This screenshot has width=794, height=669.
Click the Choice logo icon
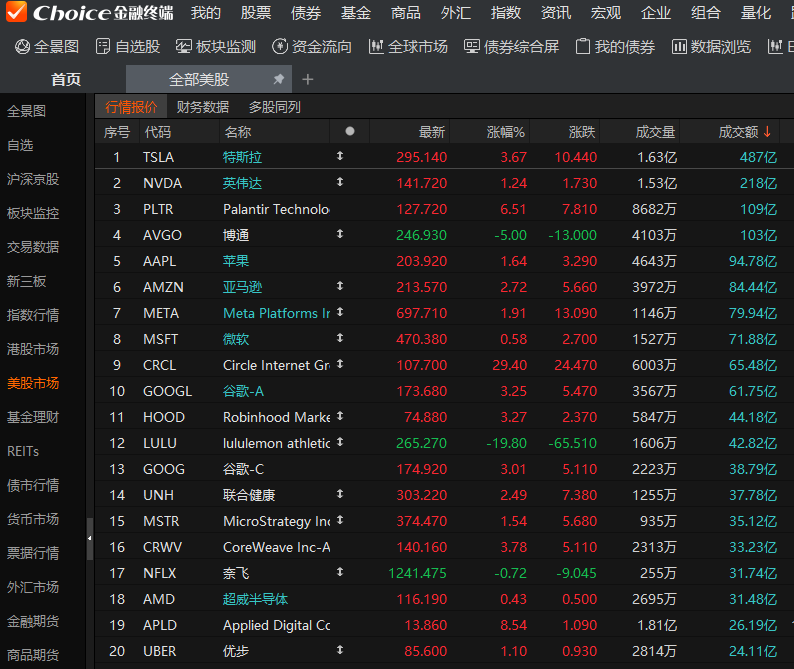[16, 12]
